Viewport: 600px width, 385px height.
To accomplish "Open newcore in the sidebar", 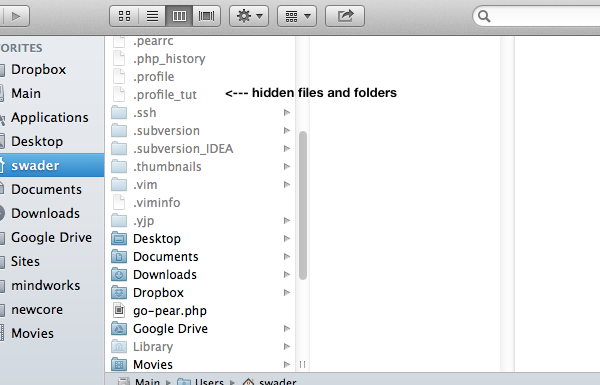I will (x=37, y=310).
